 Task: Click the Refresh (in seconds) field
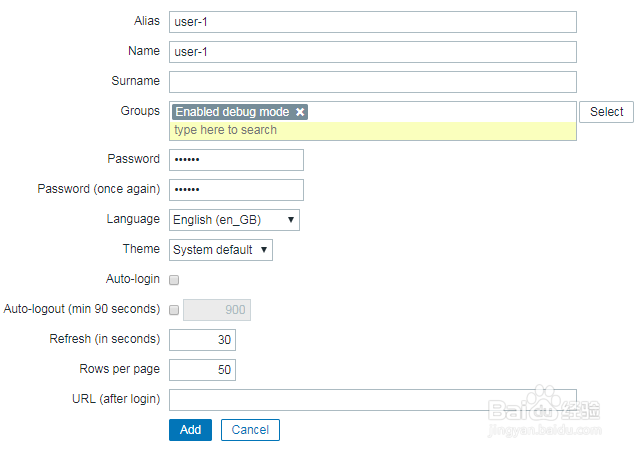pyautogui.click(x=203, y=340)
